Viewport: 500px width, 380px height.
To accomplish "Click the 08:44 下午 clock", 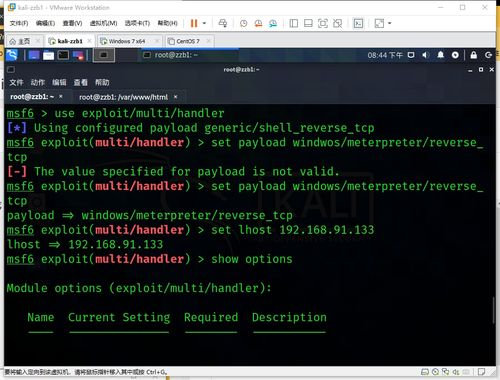I will (x=385, y=55).
